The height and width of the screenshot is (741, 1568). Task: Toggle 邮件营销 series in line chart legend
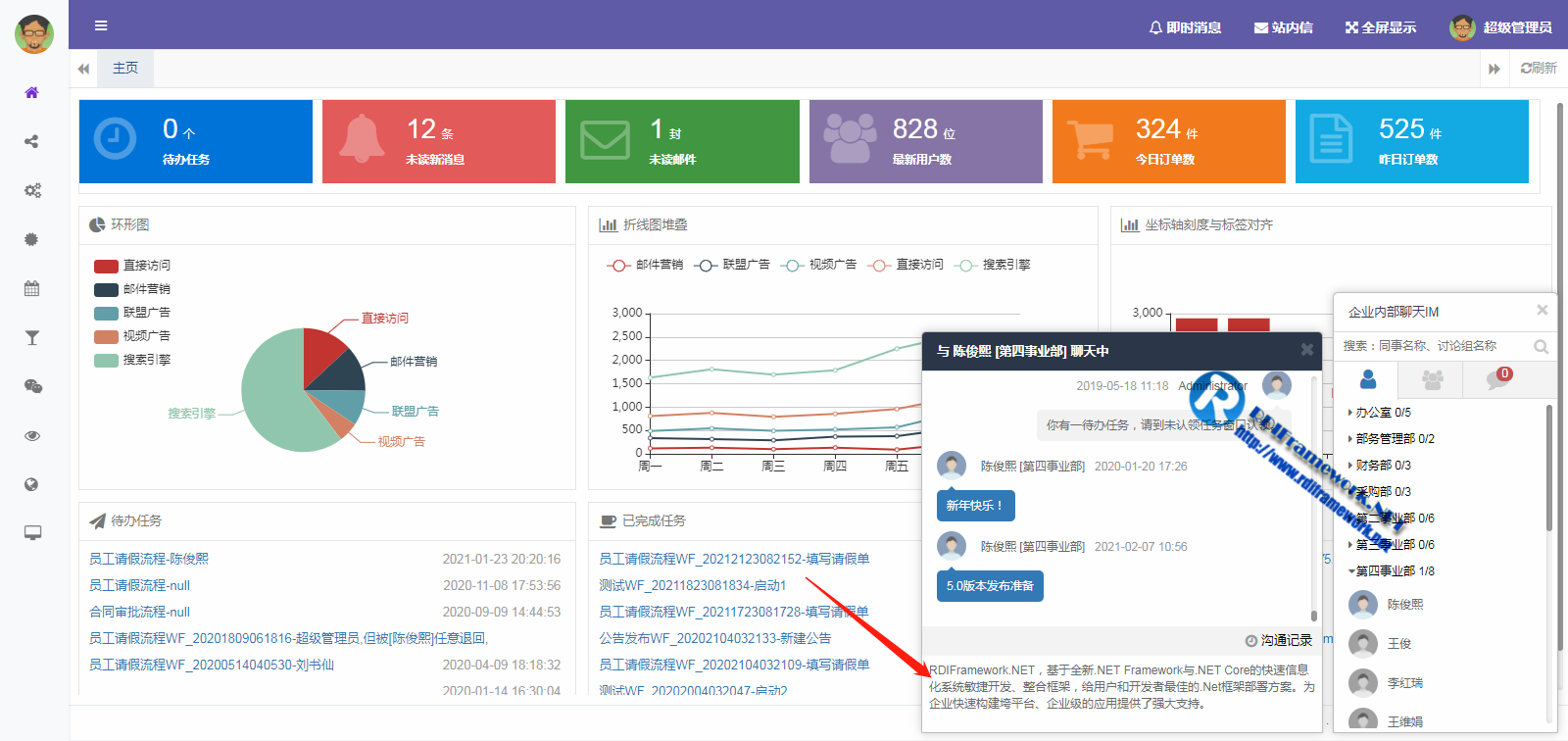coord(646,265)
